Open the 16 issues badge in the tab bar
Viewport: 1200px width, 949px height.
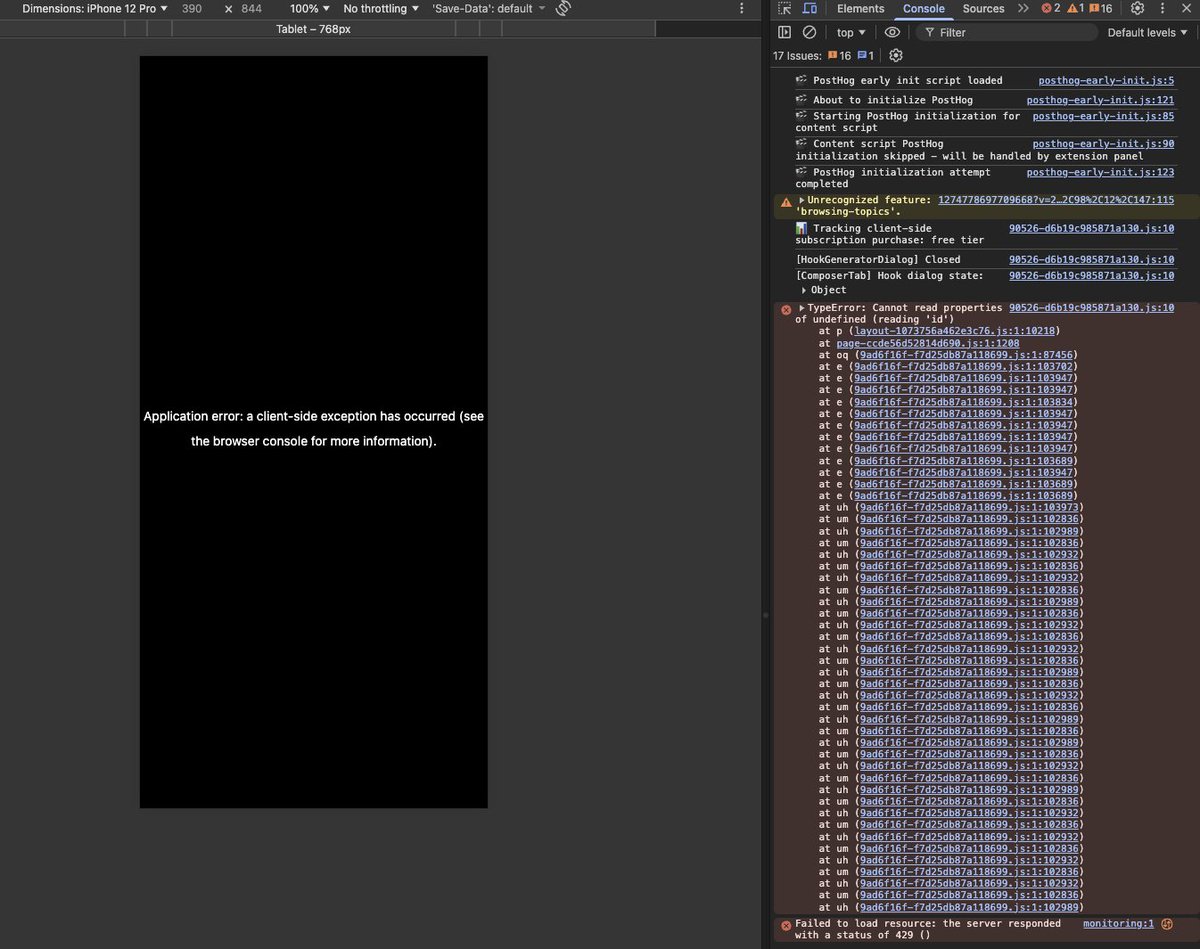tap(1101, 8)
